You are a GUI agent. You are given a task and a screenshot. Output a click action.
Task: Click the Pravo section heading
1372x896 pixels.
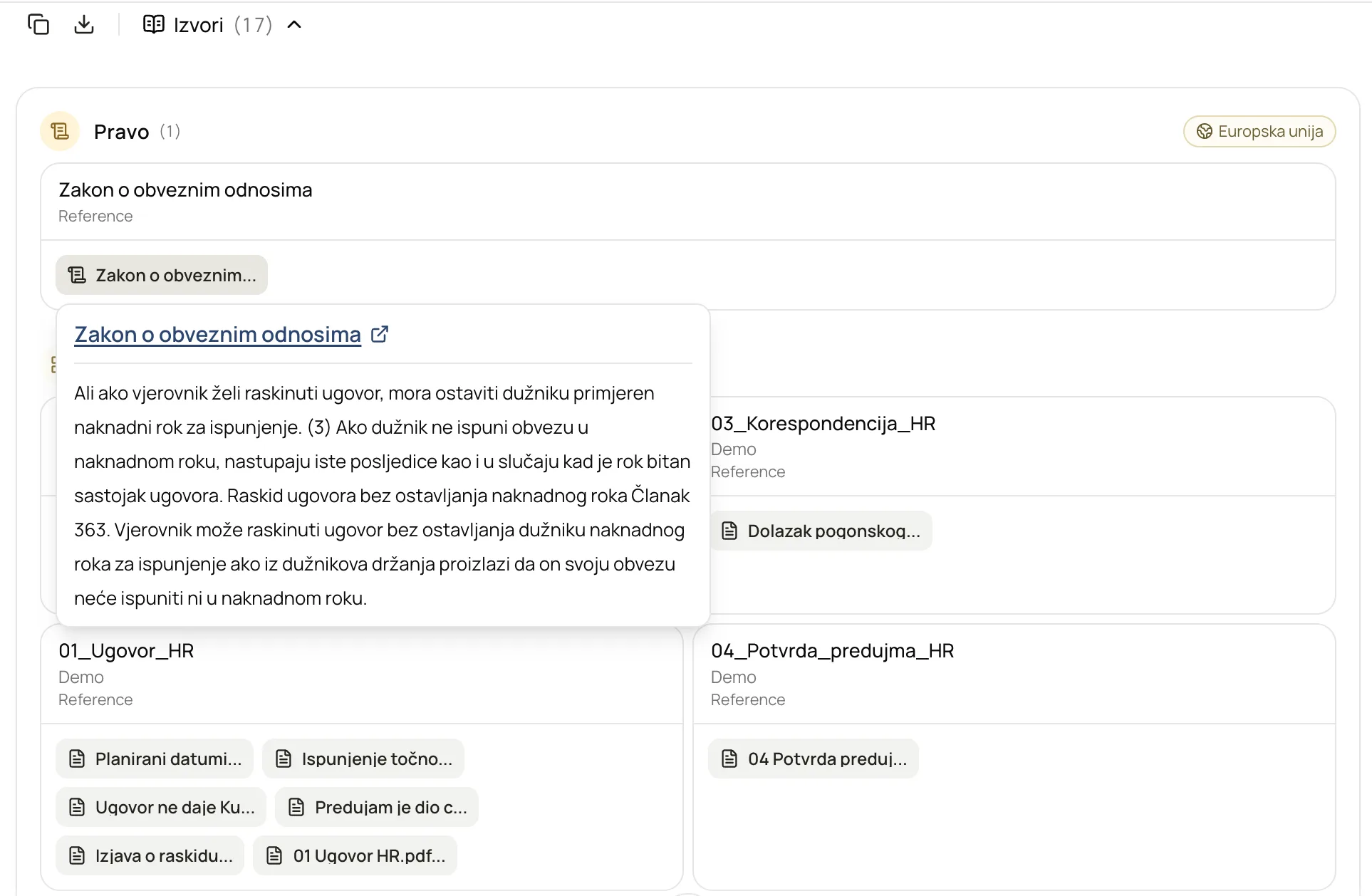[x=121, y=132]
